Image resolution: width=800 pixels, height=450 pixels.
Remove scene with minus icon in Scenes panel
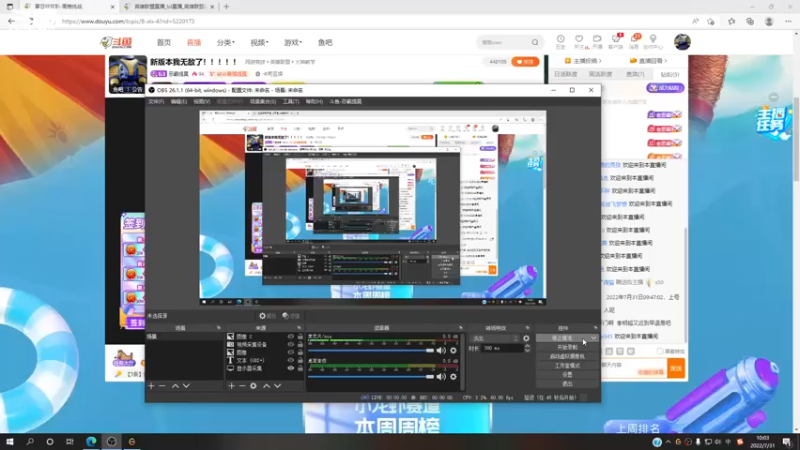(x=162, y=386)
